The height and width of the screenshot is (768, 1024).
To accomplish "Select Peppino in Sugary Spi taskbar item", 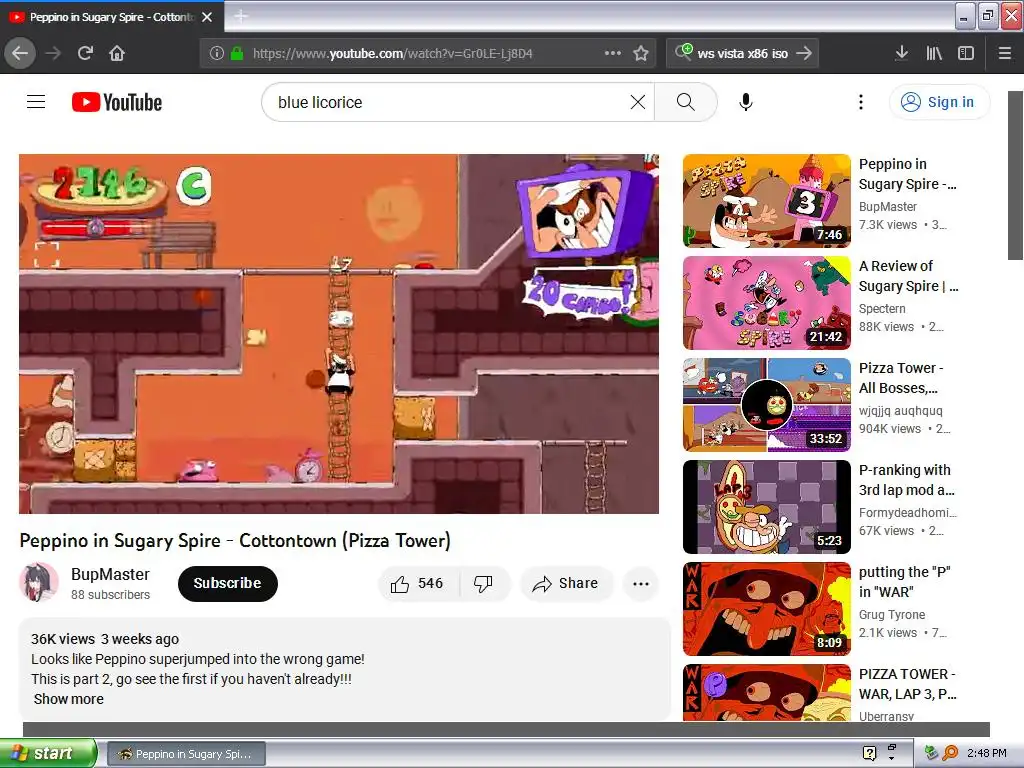I will (186, 754).
